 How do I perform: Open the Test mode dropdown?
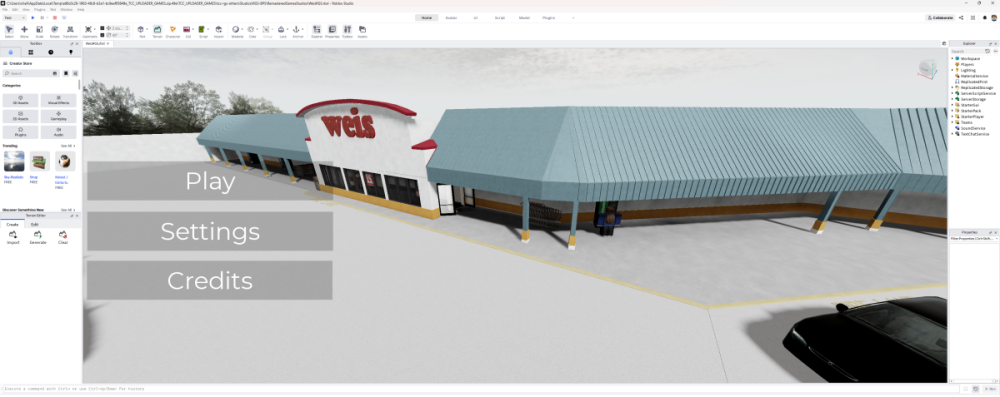click(x=14, y=18)
